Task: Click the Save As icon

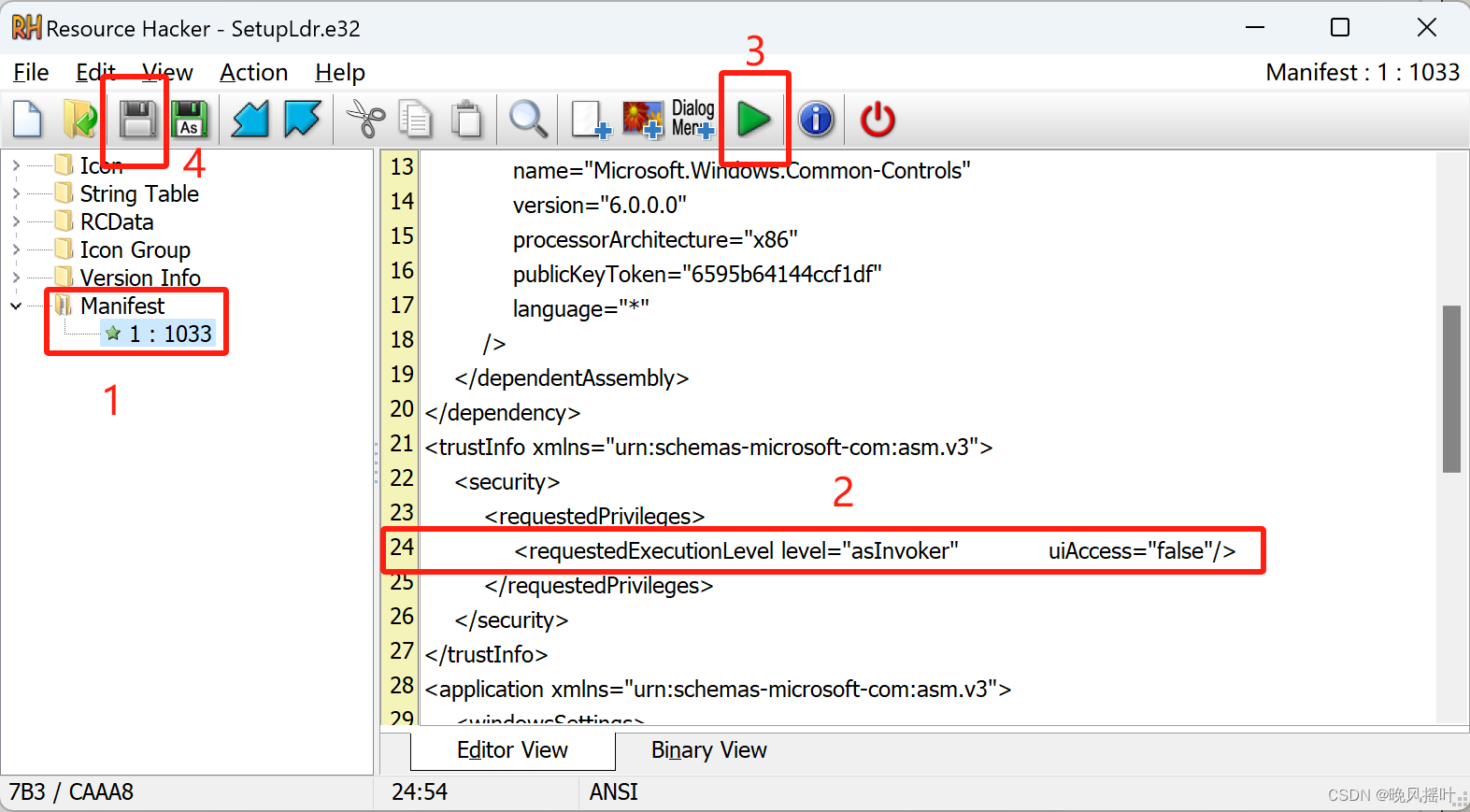Action: (x=190, y=120)
